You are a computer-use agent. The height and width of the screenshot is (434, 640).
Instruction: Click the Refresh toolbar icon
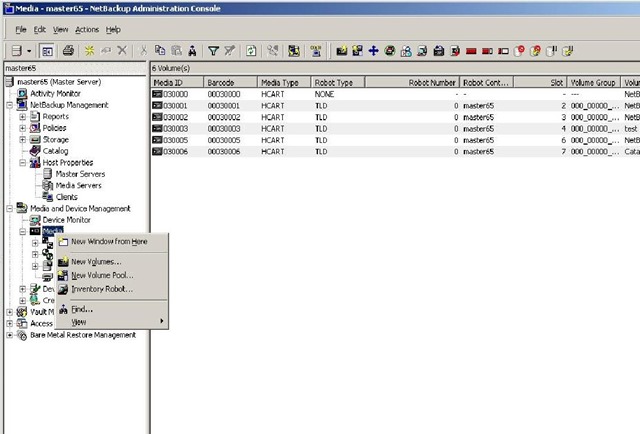[251, 51]
